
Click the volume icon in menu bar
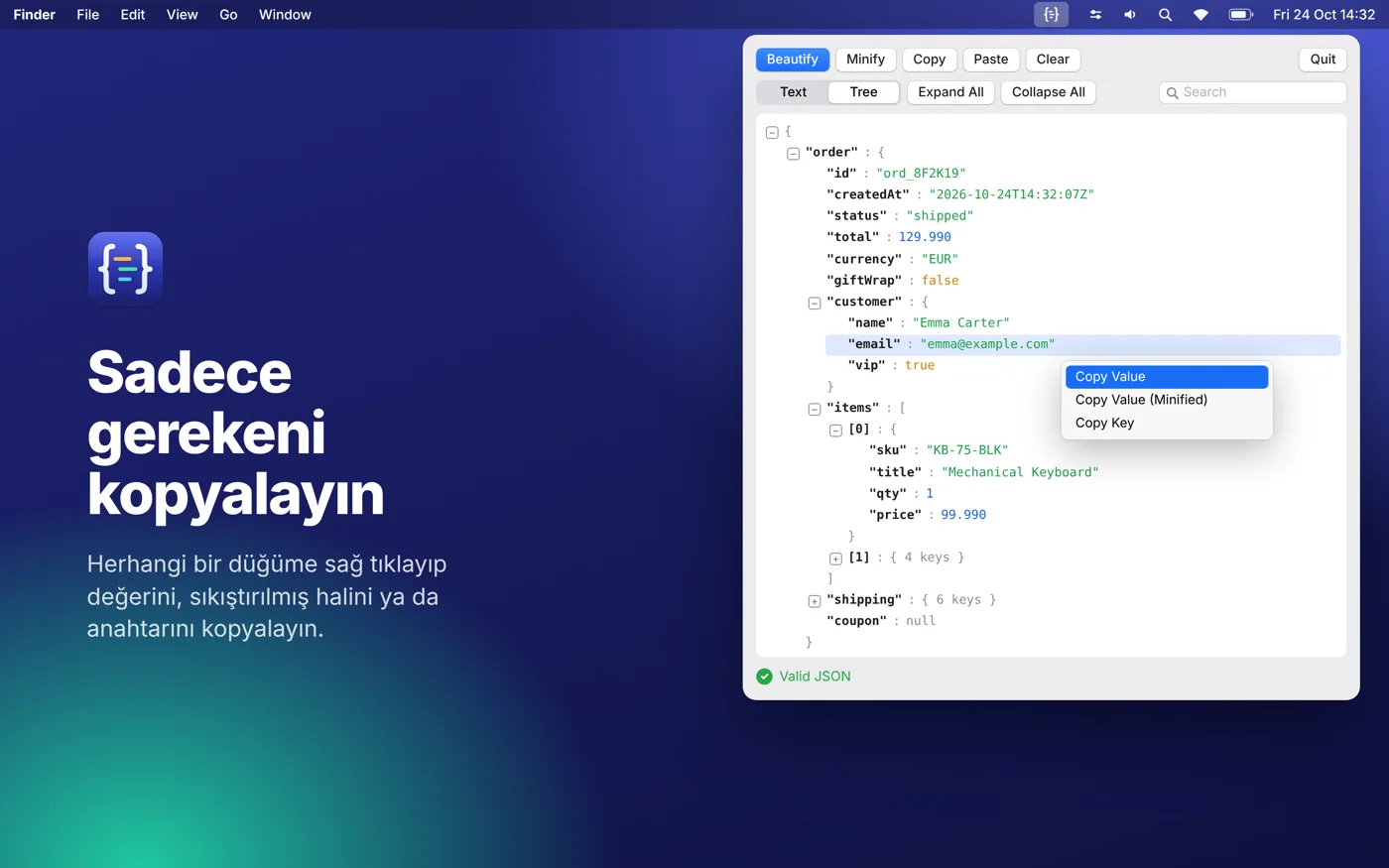point(1130,15)
